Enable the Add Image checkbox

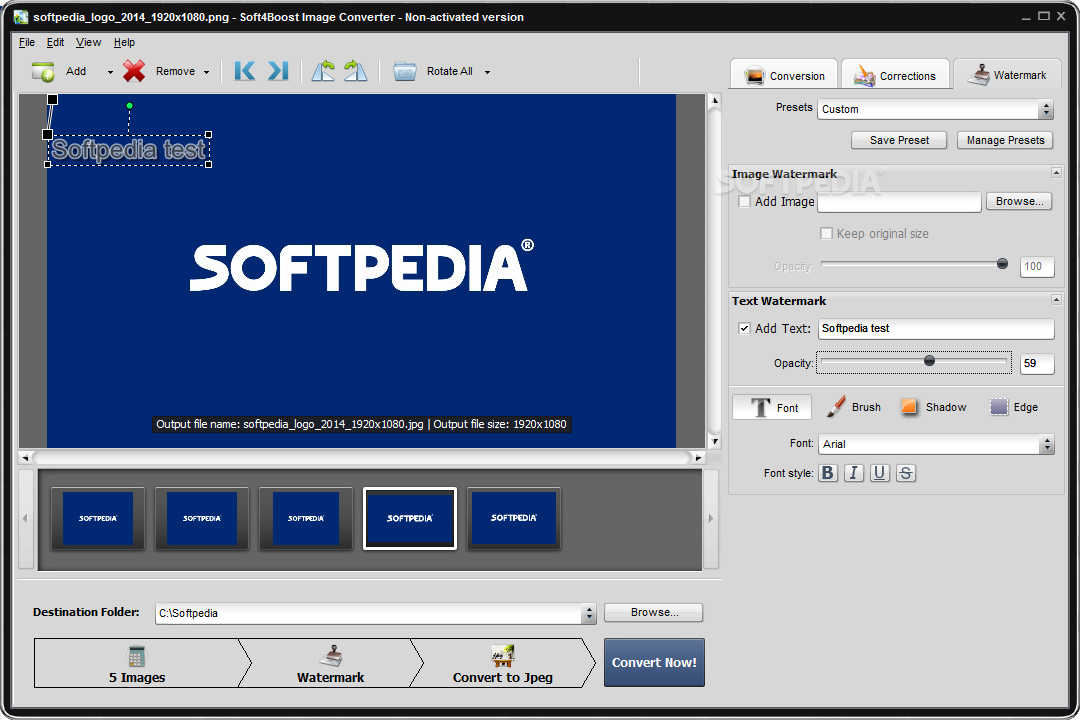point(745,202)
